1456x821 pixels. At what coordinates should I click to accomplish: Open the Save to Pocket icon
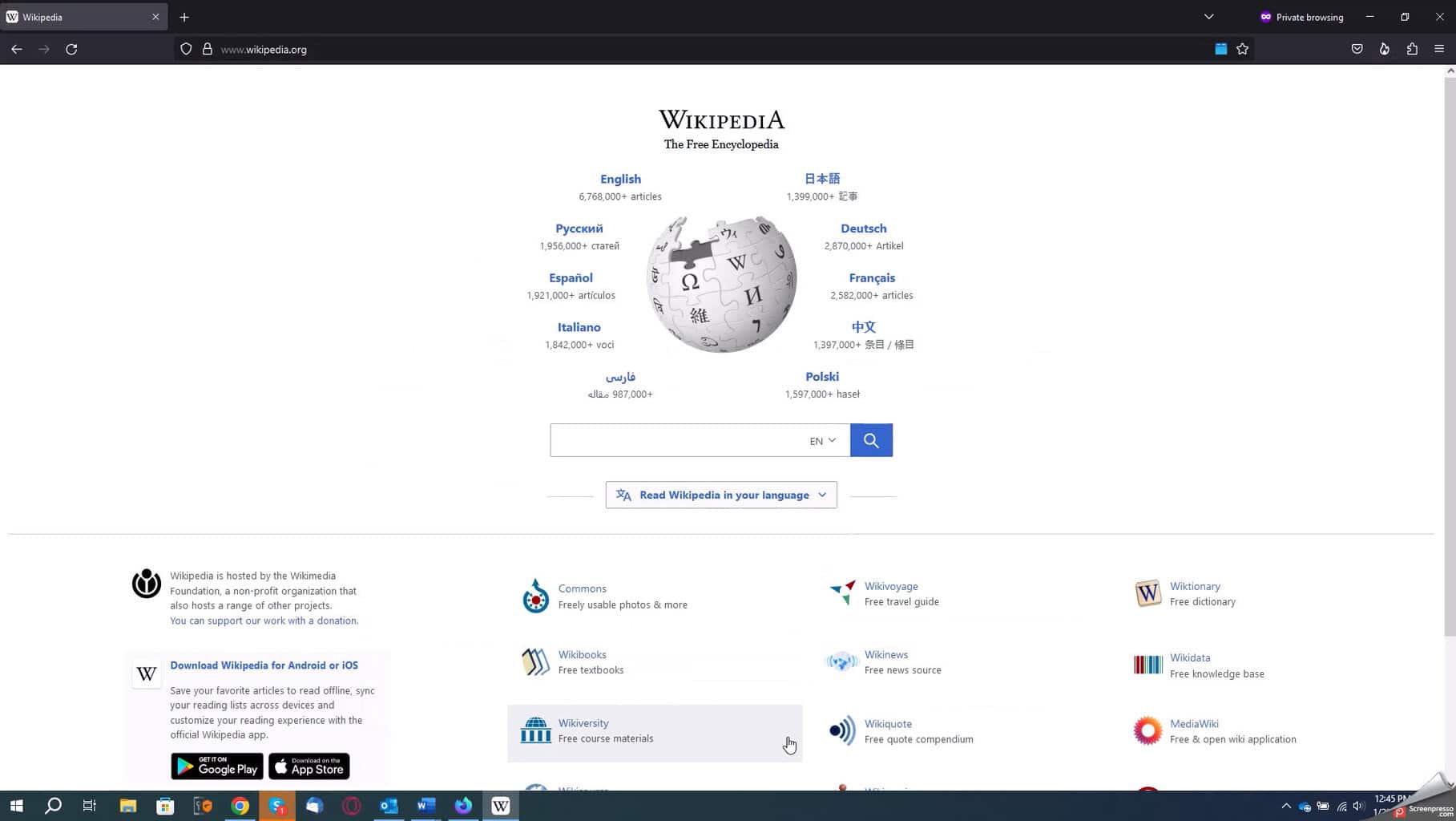1357,49
